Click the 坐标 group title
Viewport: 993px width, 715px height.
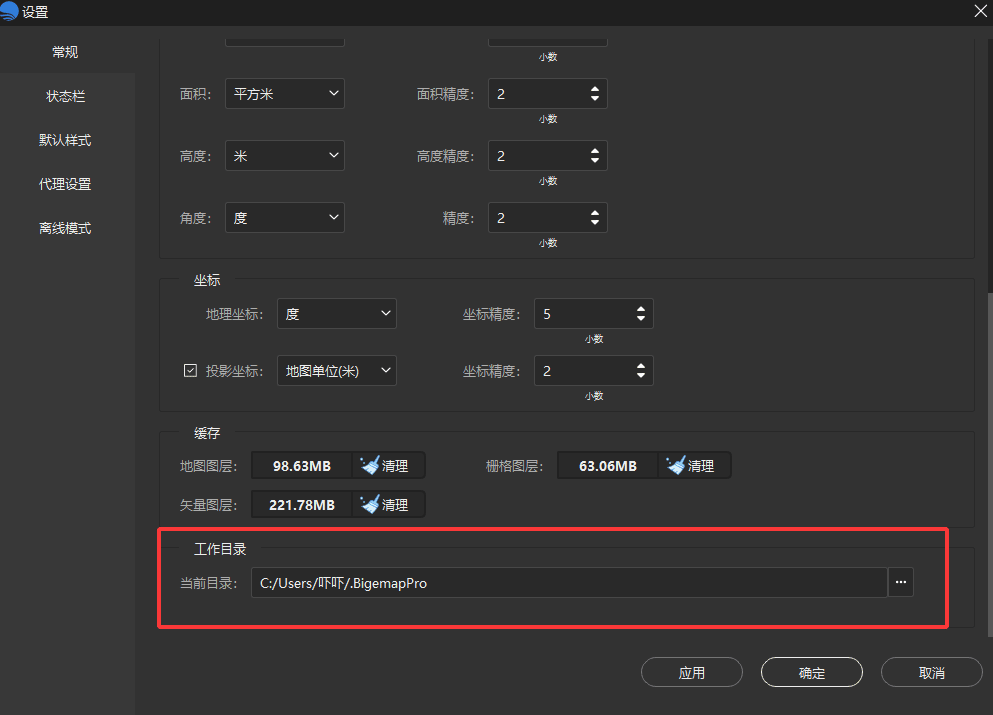pos(207,280)
